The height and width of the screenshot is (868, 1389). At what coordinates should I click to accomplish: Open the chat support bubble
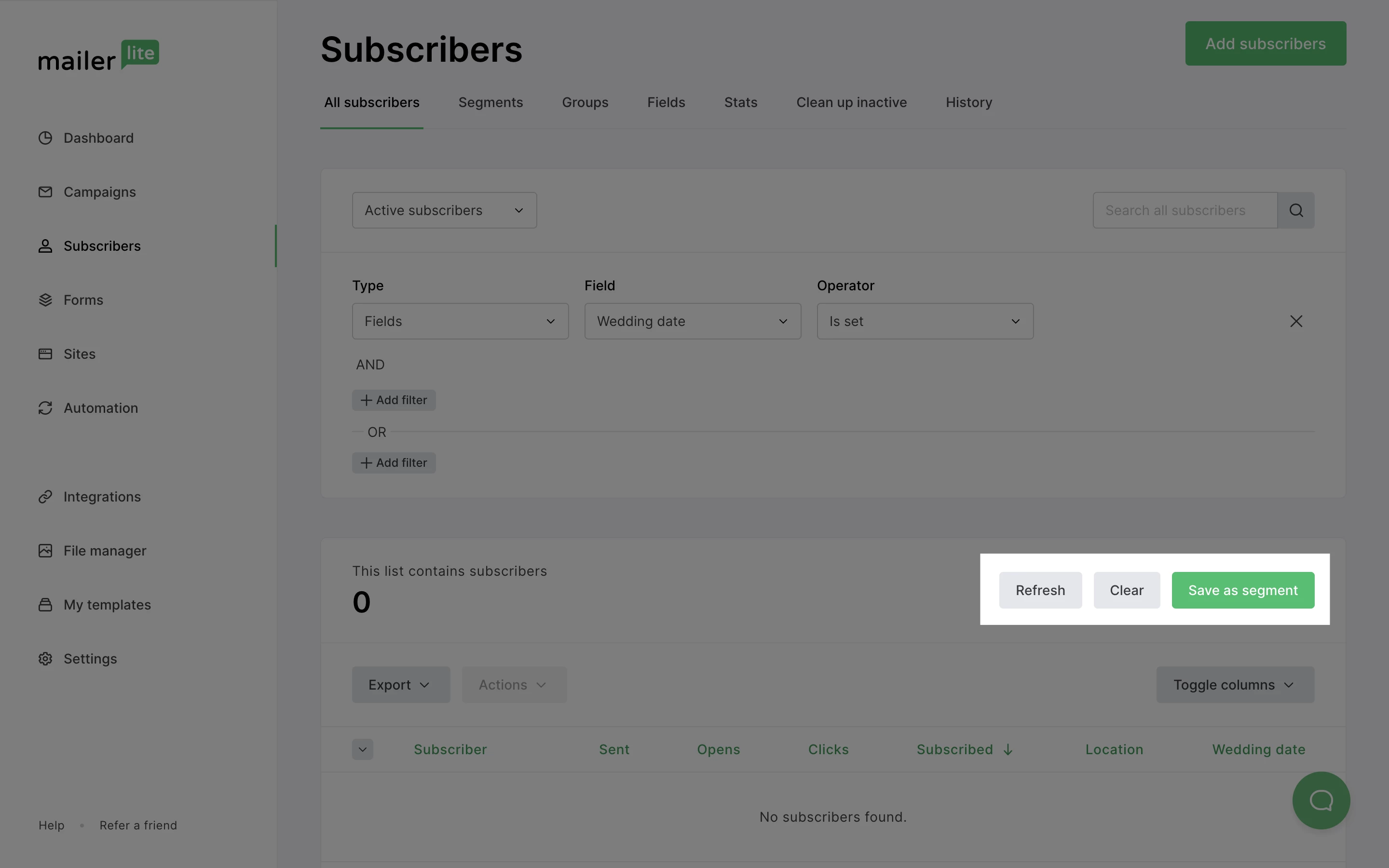pos(1321,800)
